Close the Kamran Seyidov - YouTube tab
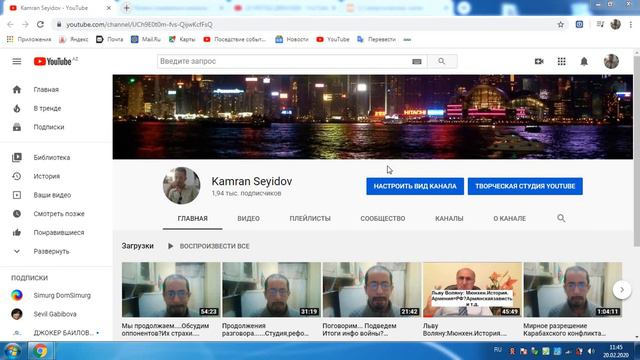 [109, 8]
